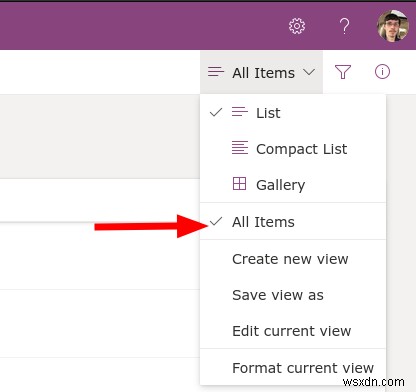Select the List layout option
Image resolution: width=416 pixels, height=392 pixels.
pos(293,113)
